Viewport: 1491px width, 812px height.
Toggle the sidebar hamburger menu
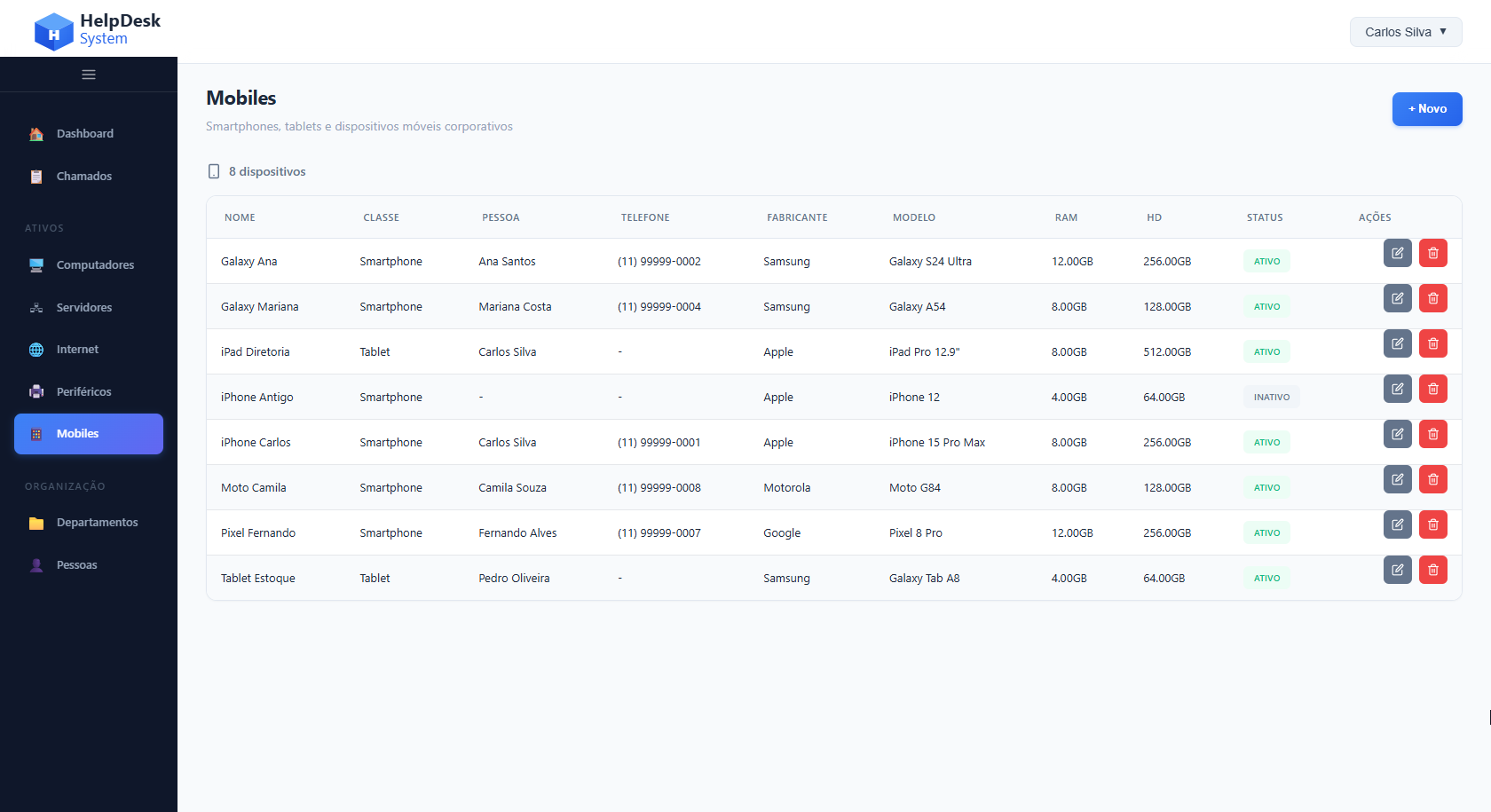point(89,75)
